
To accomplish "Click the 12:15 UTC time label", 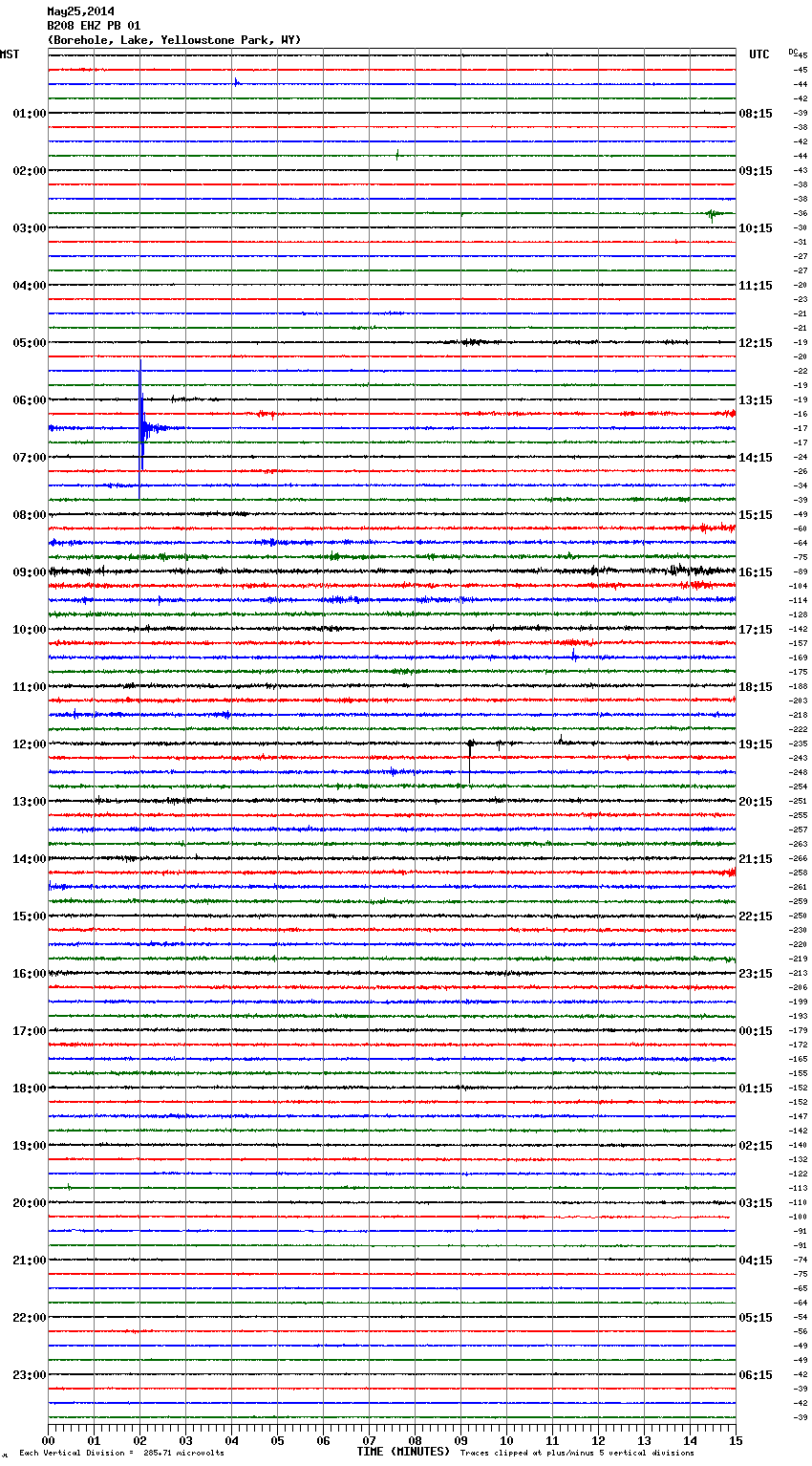I will coord(756,343).
